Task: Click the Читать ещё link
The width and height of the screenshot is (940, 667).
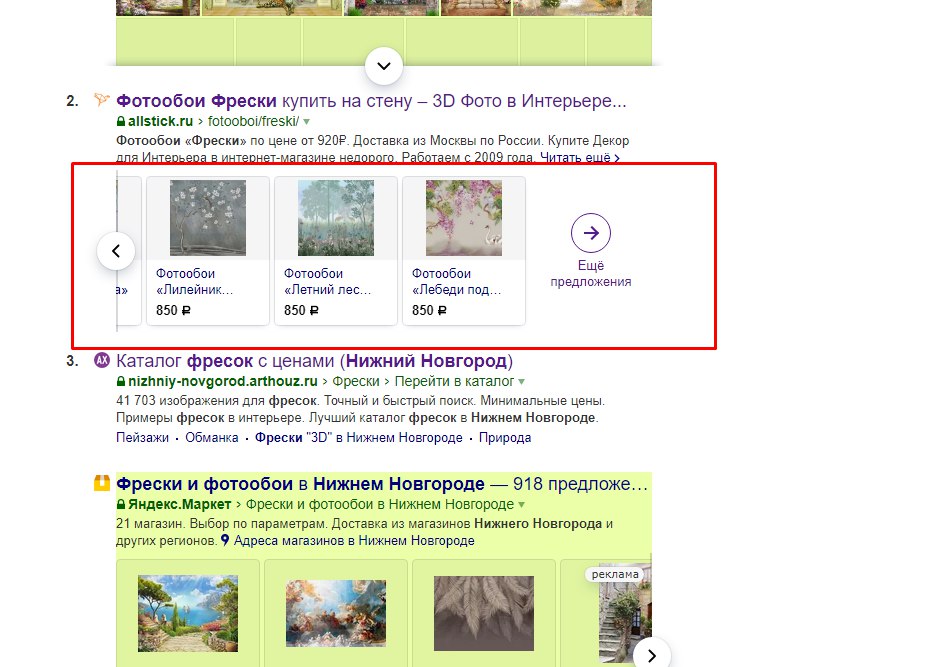Action: click(580, 158)
